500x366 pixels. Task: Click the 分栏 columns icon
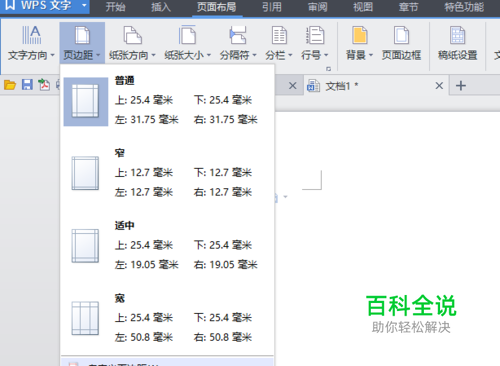pyautogui.click(x=279, y=35)
